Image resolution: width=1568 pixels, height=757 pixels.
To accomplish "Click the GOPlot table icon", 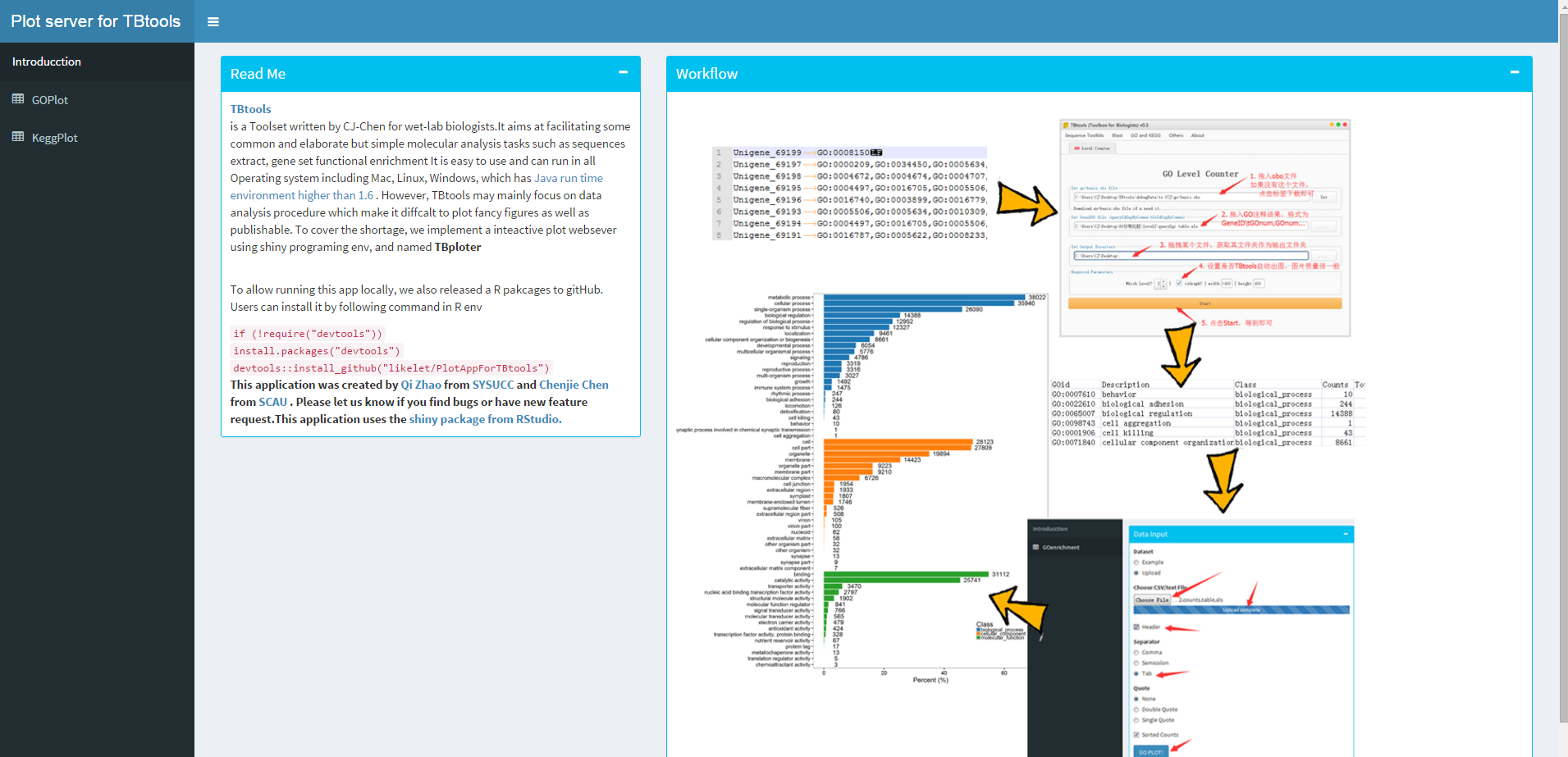I will point(18,99).
